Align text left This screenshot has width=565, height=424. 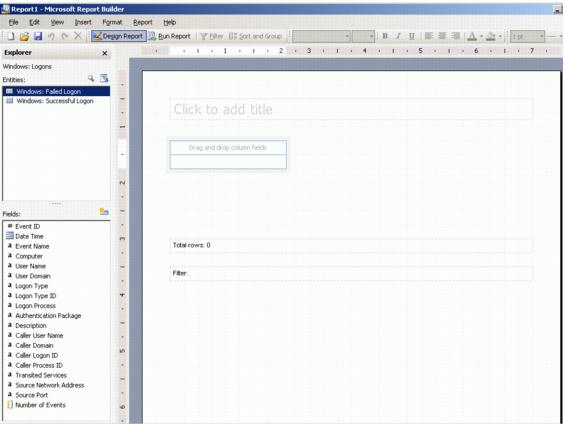(x=428, y=36)
